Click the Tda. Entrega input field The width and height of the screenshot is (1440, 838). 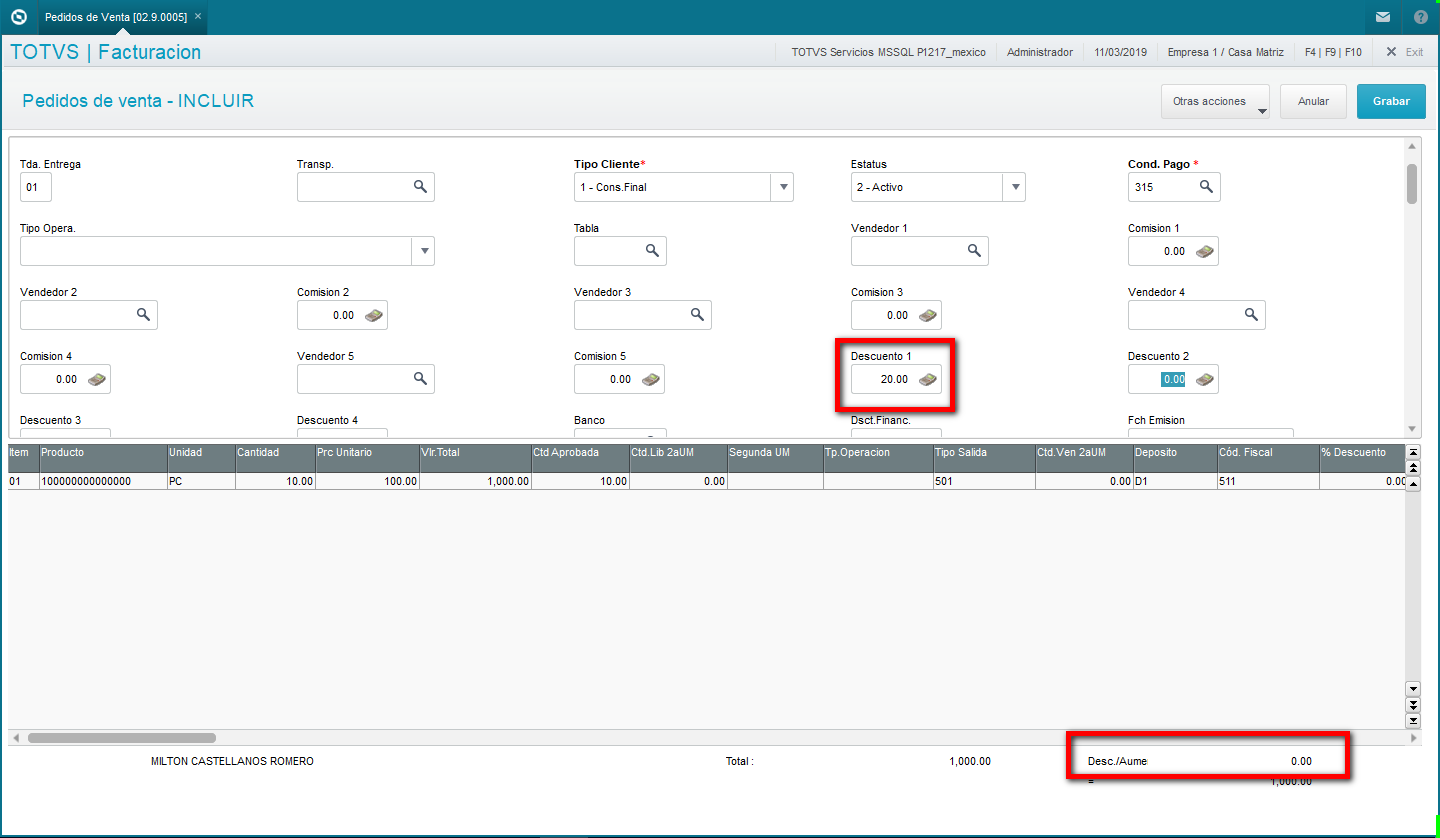36,187
